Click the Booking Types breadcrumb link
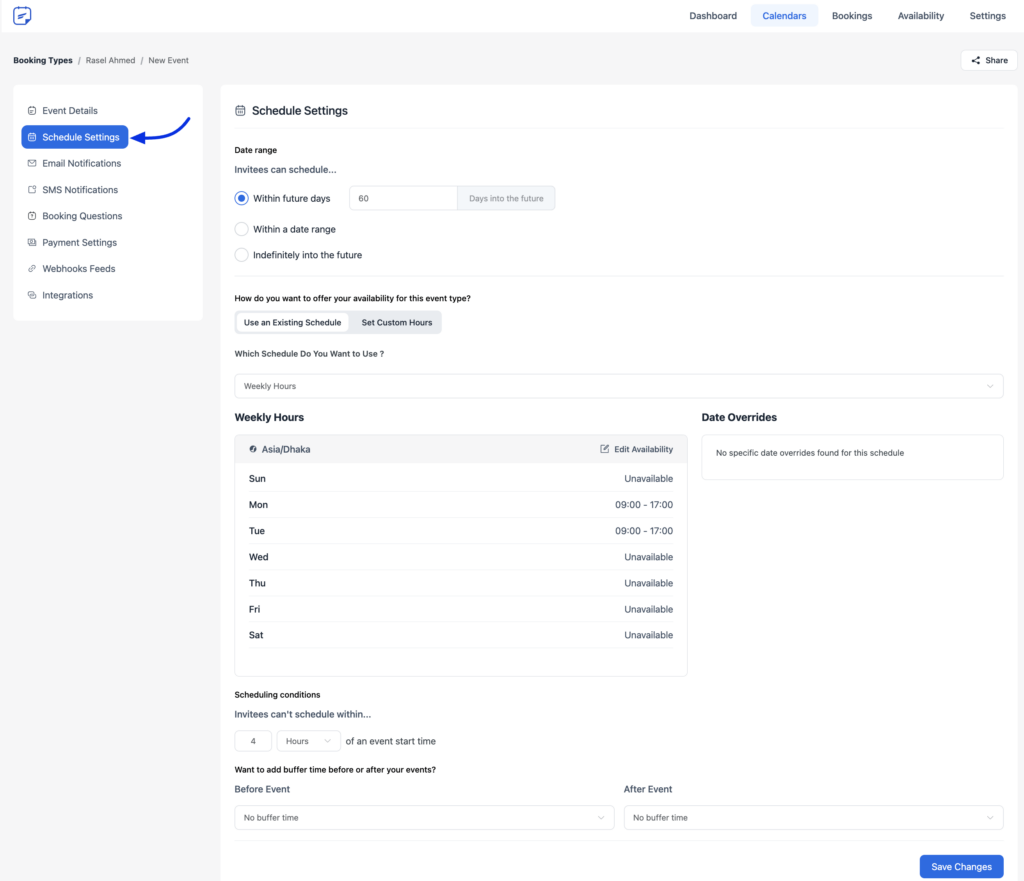Screen dimensions: 1024x881 coord(42,60)
